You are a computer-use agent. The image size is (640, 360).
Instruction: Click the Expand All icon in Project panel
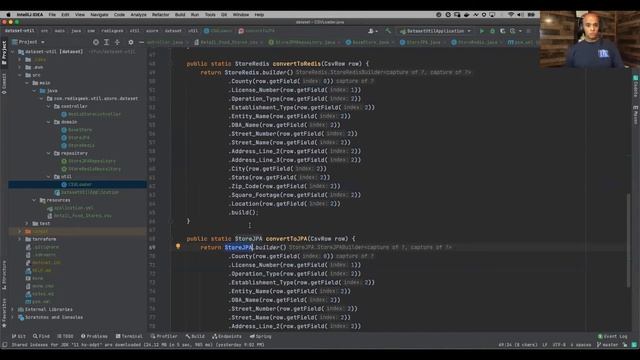[106, 42]
